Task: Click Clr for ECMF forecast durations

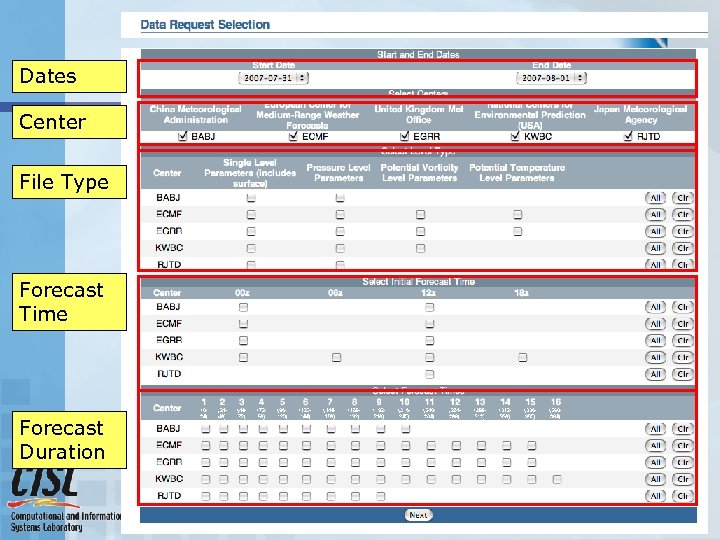Action: [x=682, y=445]
